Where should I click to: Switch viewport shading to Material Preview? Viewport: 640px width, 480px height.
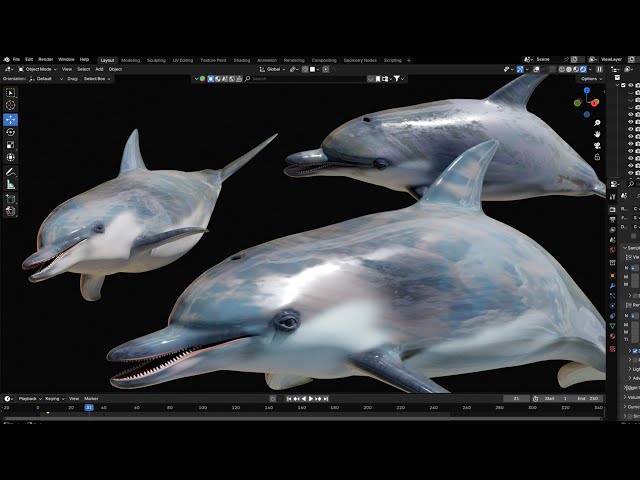576,69
